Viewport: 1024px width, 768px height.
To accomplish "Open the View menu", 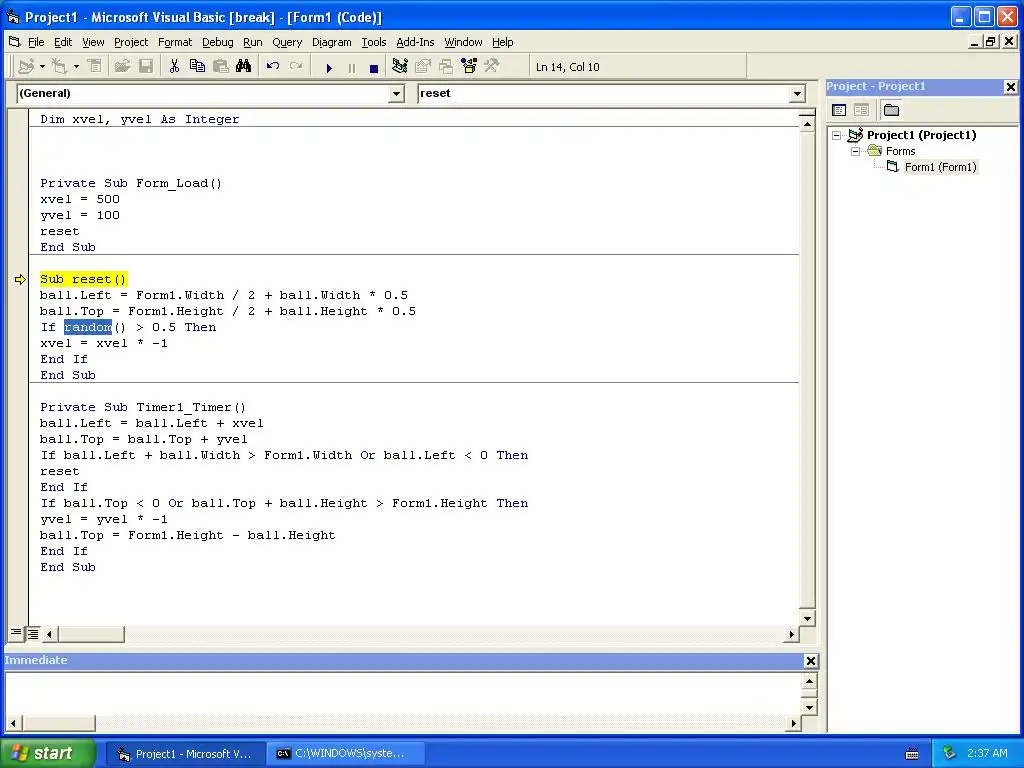I will [x=93, y=42].
